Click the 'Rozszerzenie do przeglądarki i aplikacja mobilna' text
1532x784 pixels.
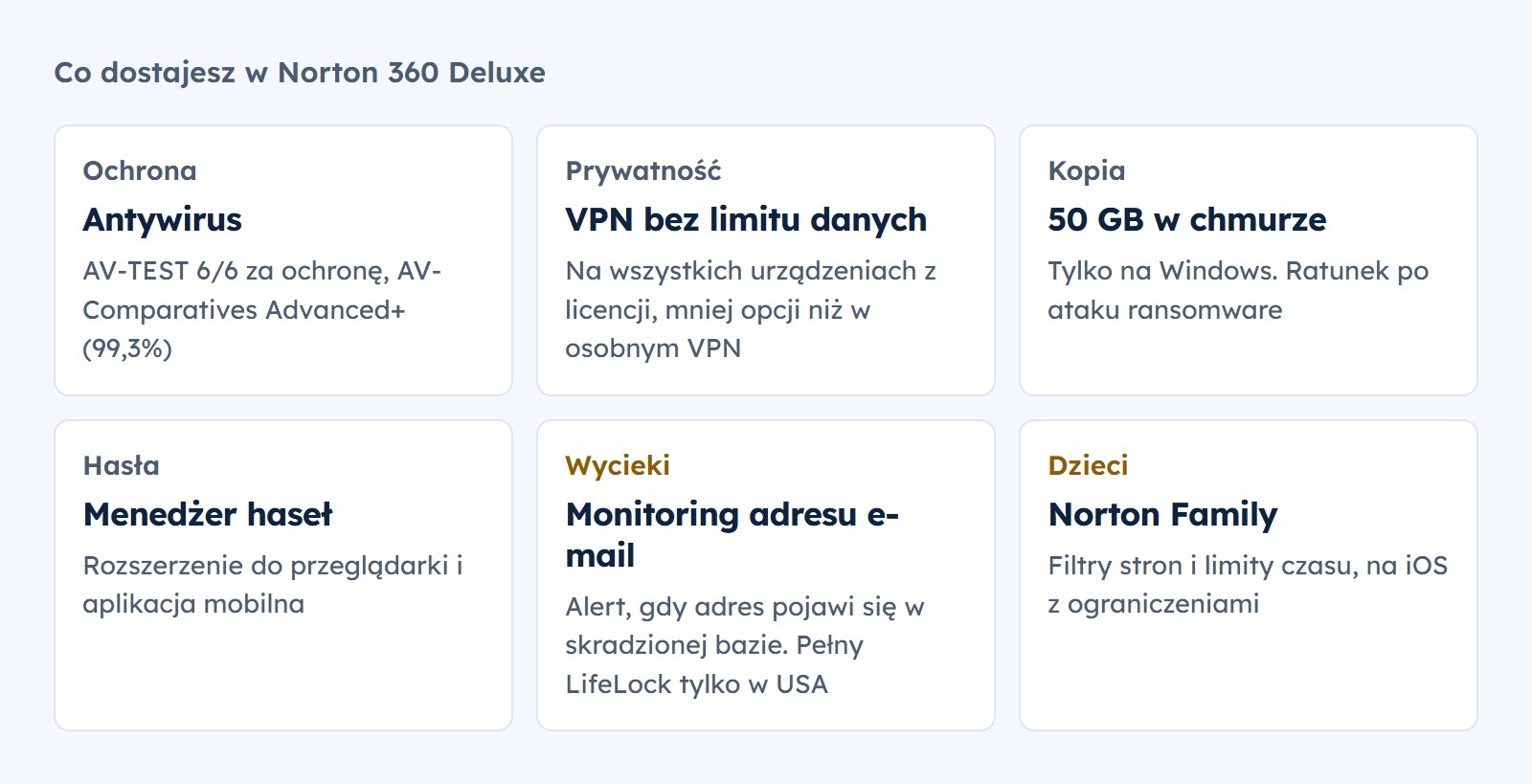273,584
